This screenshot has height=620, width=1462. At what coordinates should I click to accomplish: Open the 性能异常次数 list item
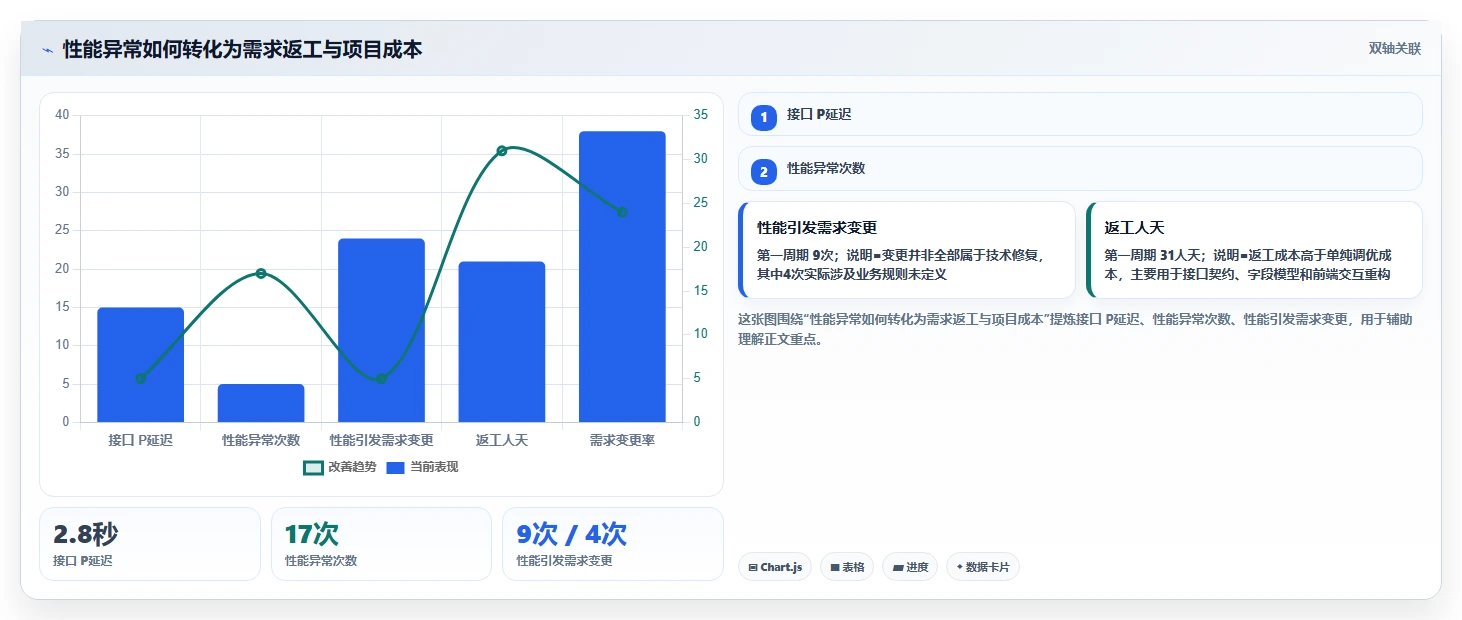(x=1080, y=168)
